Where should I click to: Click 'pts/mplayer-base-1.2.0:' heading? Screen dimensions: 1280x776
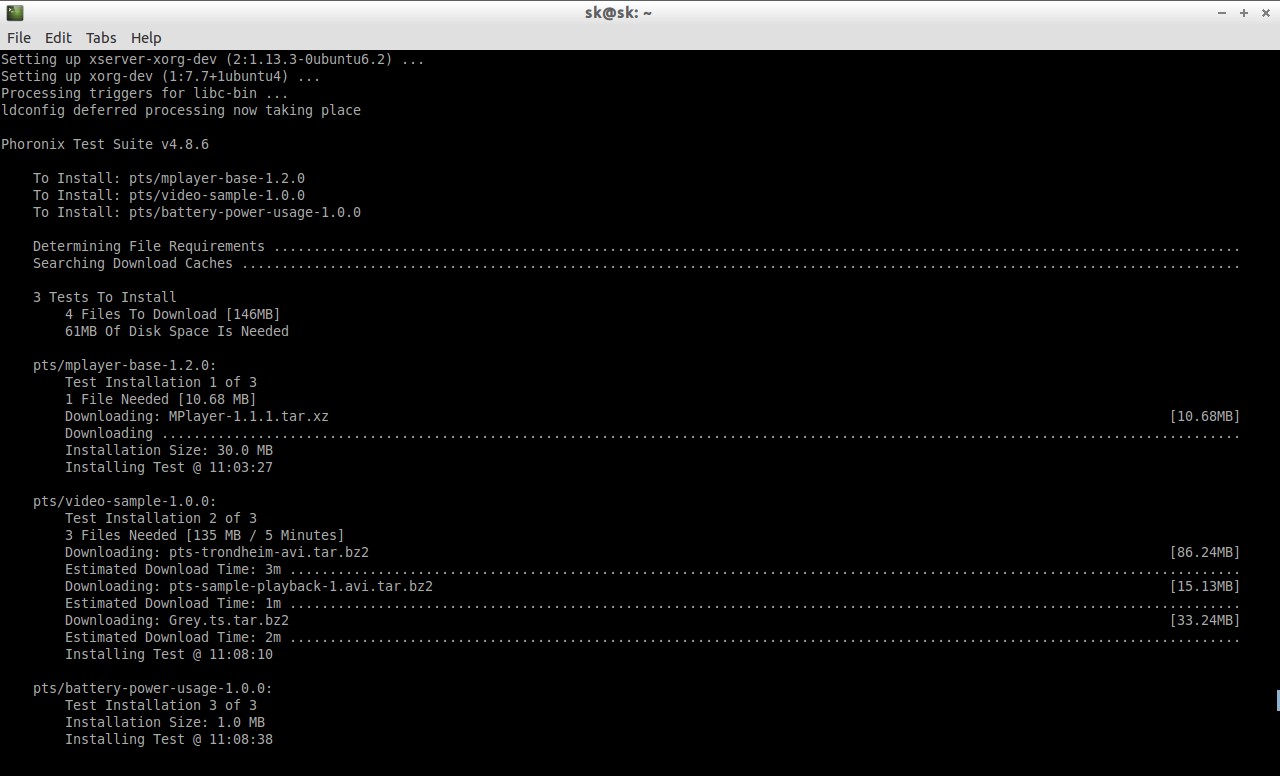(125, 365)
